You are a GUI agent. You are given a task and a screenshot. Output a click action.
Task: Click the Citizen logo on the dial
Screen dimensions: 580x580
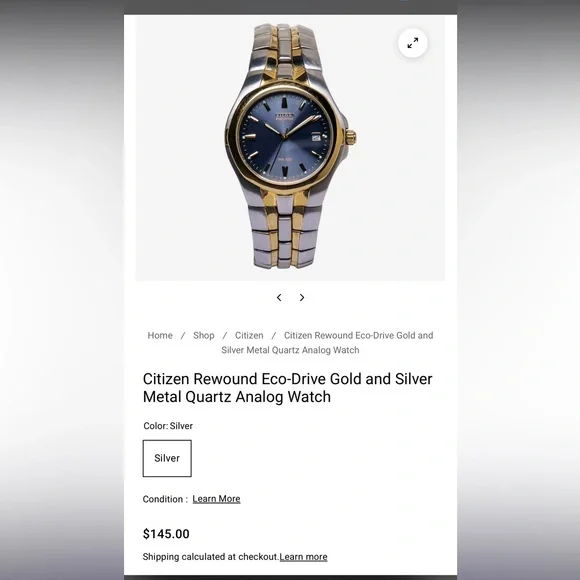point(285,116)
